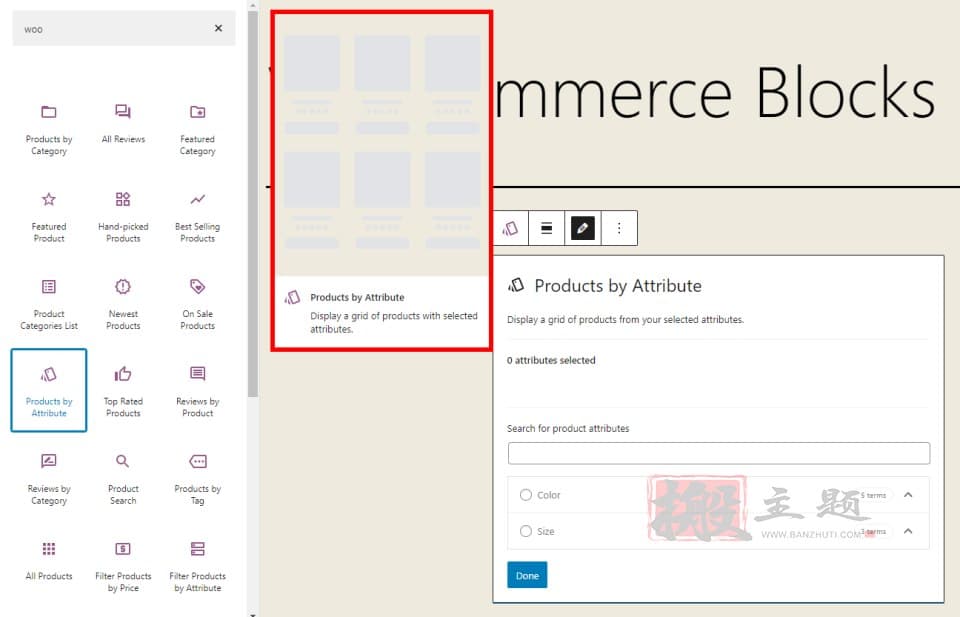
Task: Open the alignment option in block toolbar
Action: click(x=547, y=228)
